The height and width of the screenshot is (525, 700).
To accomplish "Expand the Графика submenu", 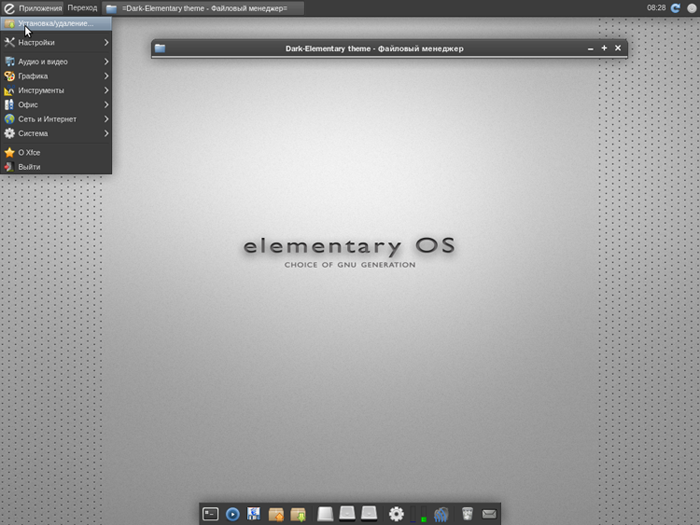I will [56, 76].
